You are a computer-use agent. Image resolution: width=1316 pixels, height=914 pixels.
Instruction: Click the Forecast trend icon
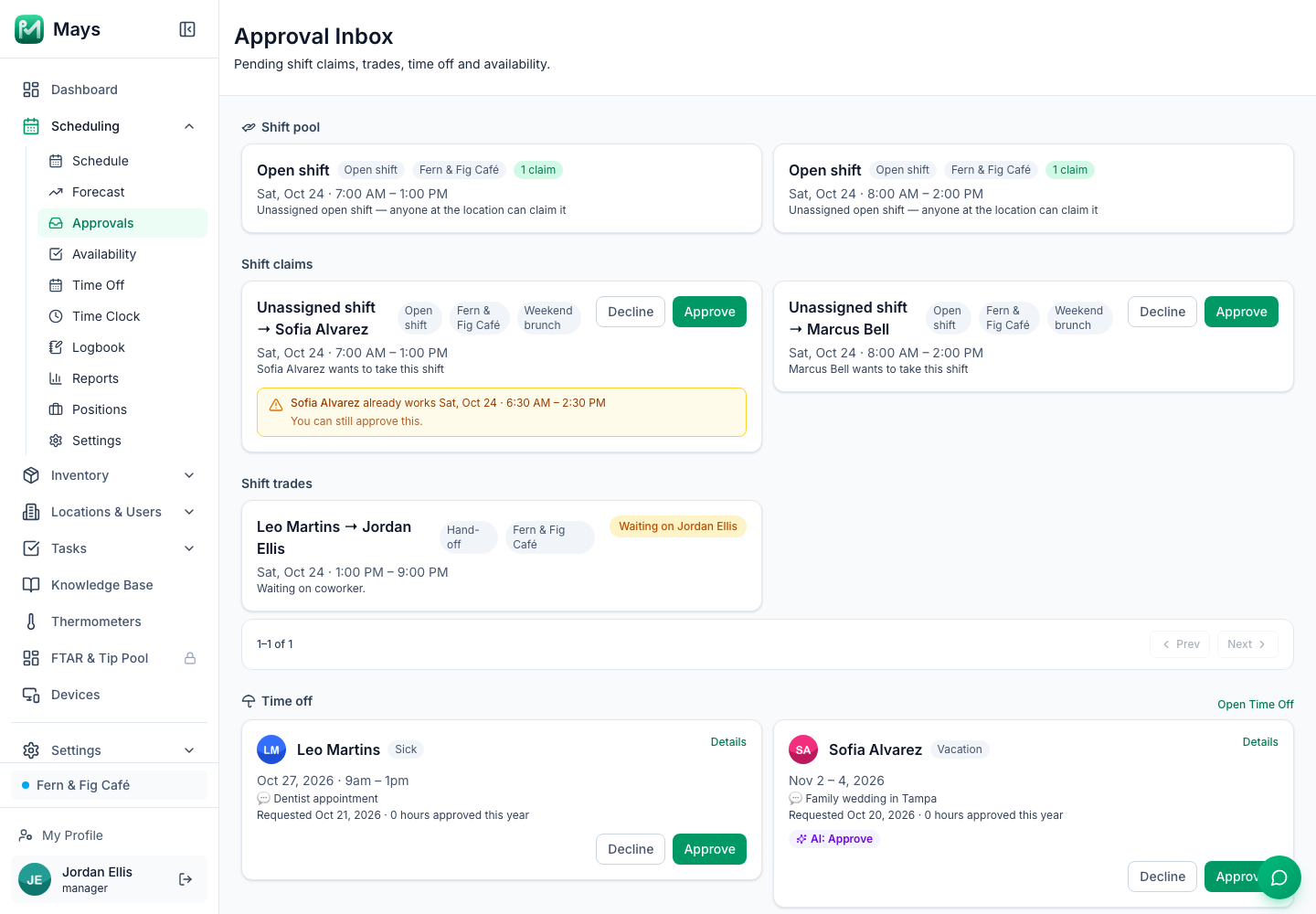click(x=56, y=192)
